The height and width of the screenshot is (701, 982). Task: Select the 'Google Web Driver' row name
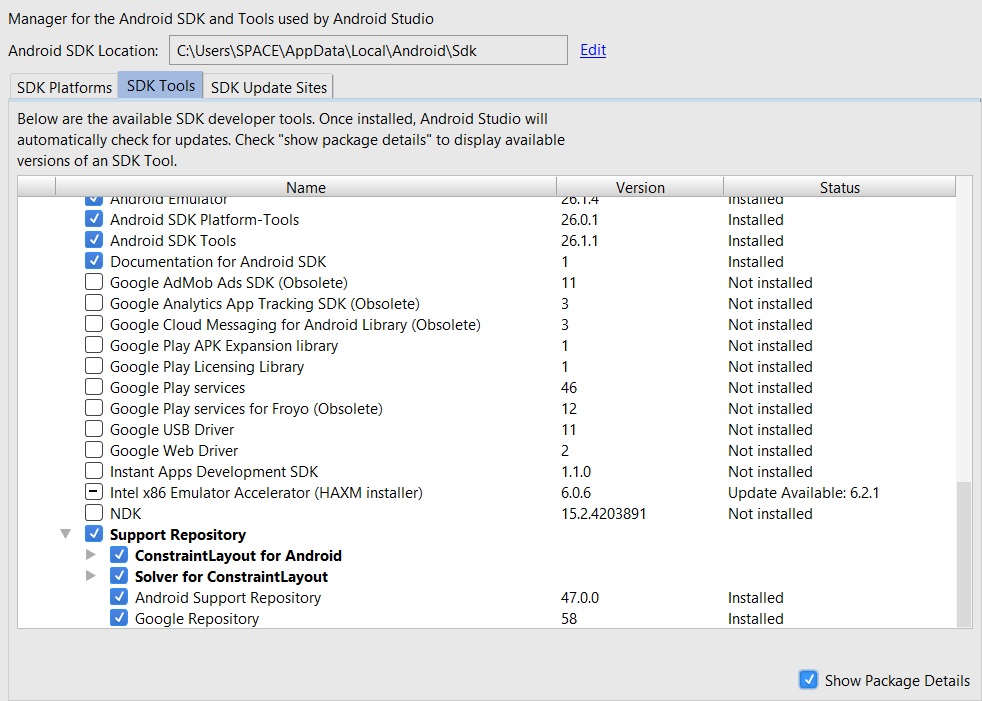coord(174,451)
